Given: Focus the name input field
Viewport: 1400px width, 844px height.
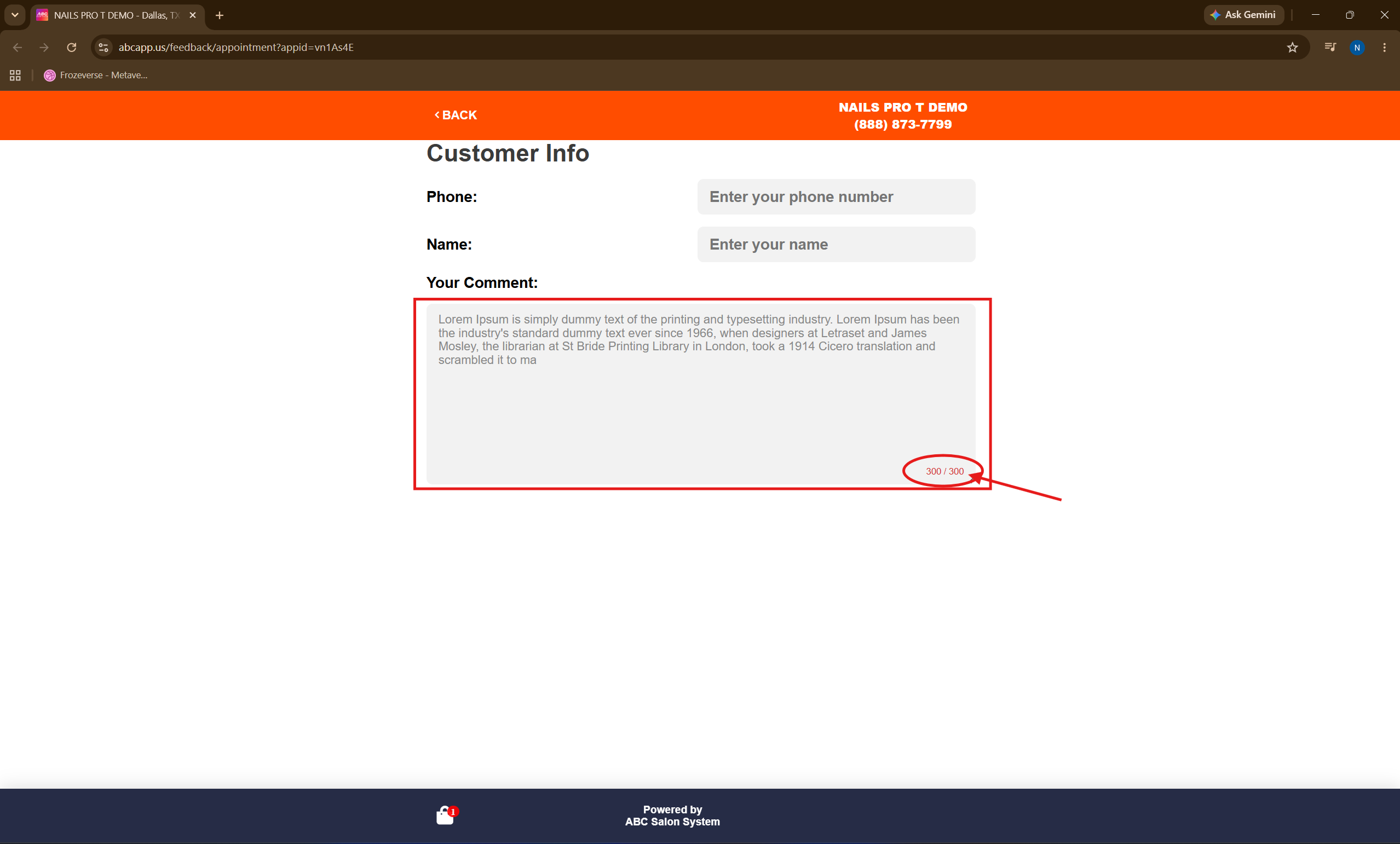Looking at the screenshot, I should (x=836, y=244).
